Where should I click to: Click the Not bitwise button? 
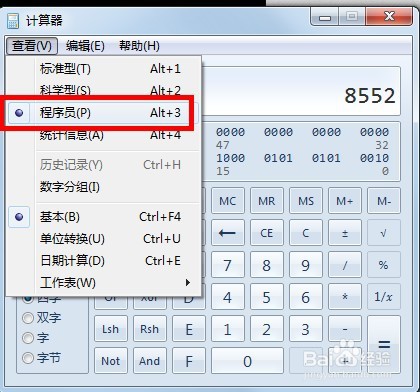[x=111, y=361]
